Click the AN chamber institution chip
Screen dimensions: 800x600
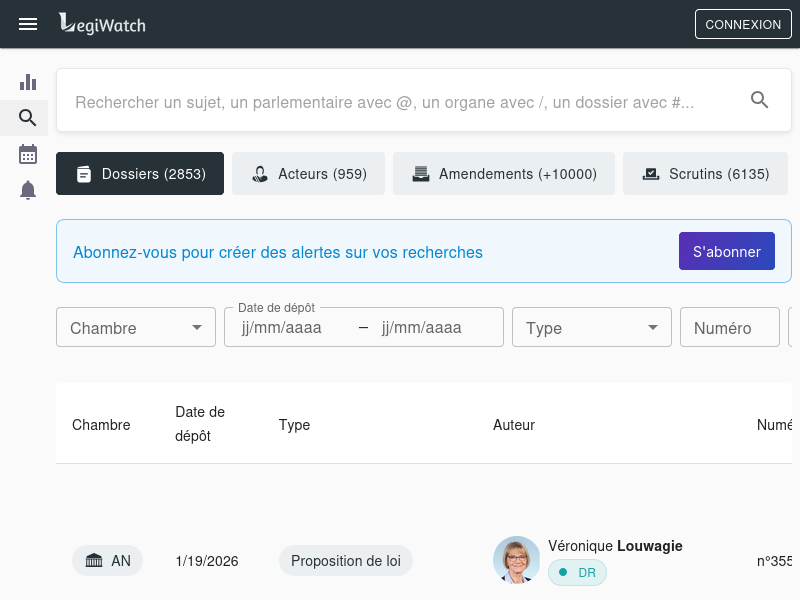point(108,561)
